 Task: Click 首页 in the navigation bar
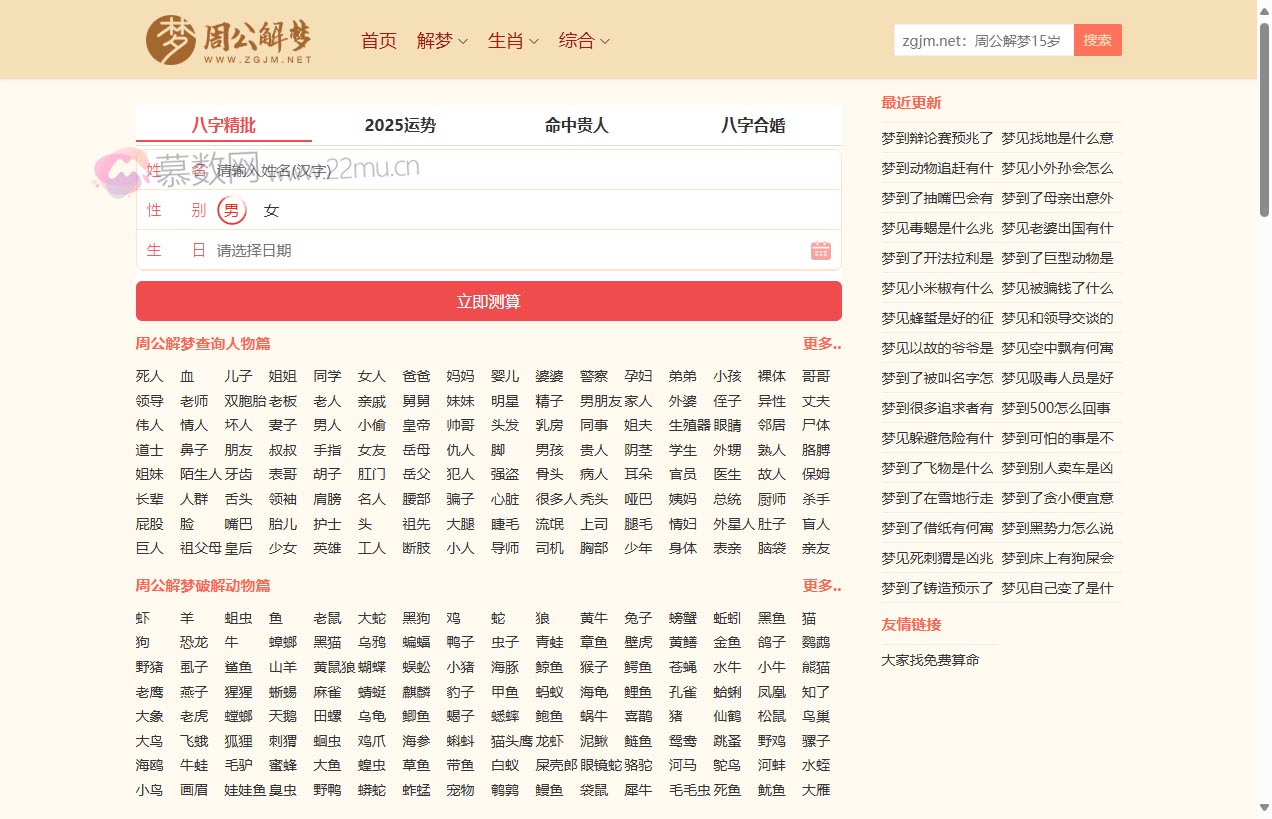pos(378,41)
